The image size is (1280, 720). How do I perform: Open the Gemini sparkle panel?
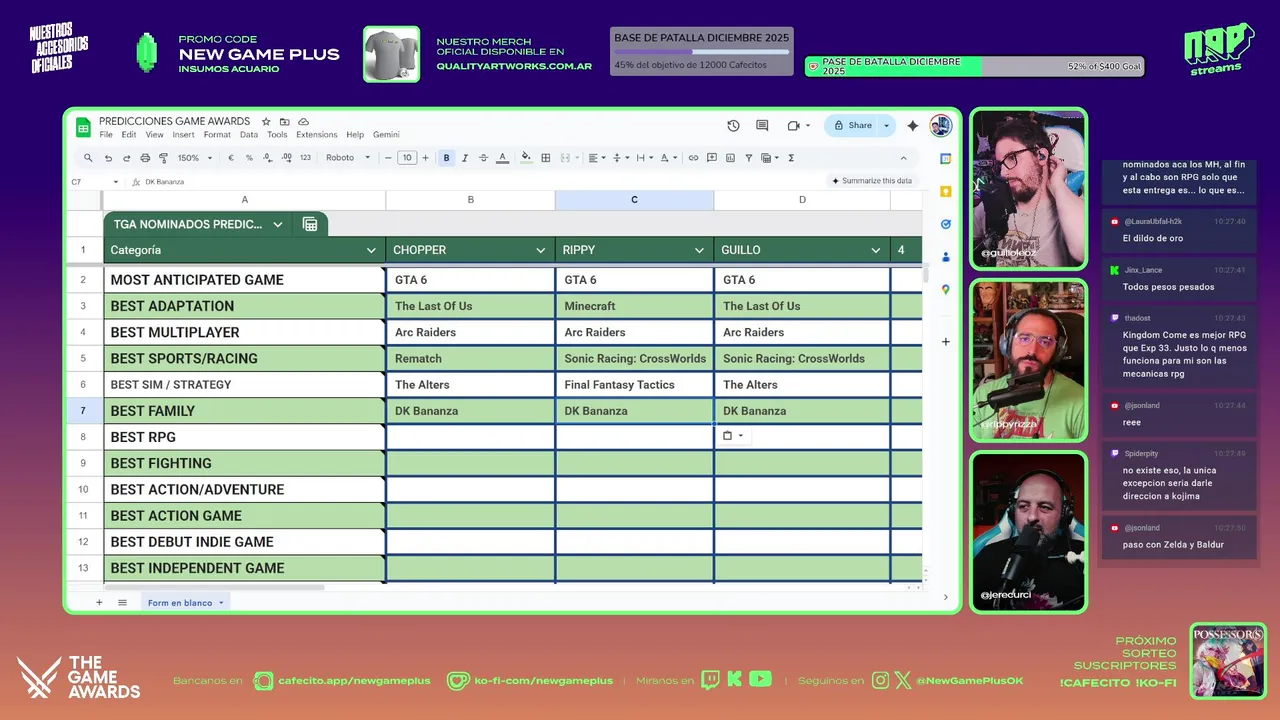[912, 126]
